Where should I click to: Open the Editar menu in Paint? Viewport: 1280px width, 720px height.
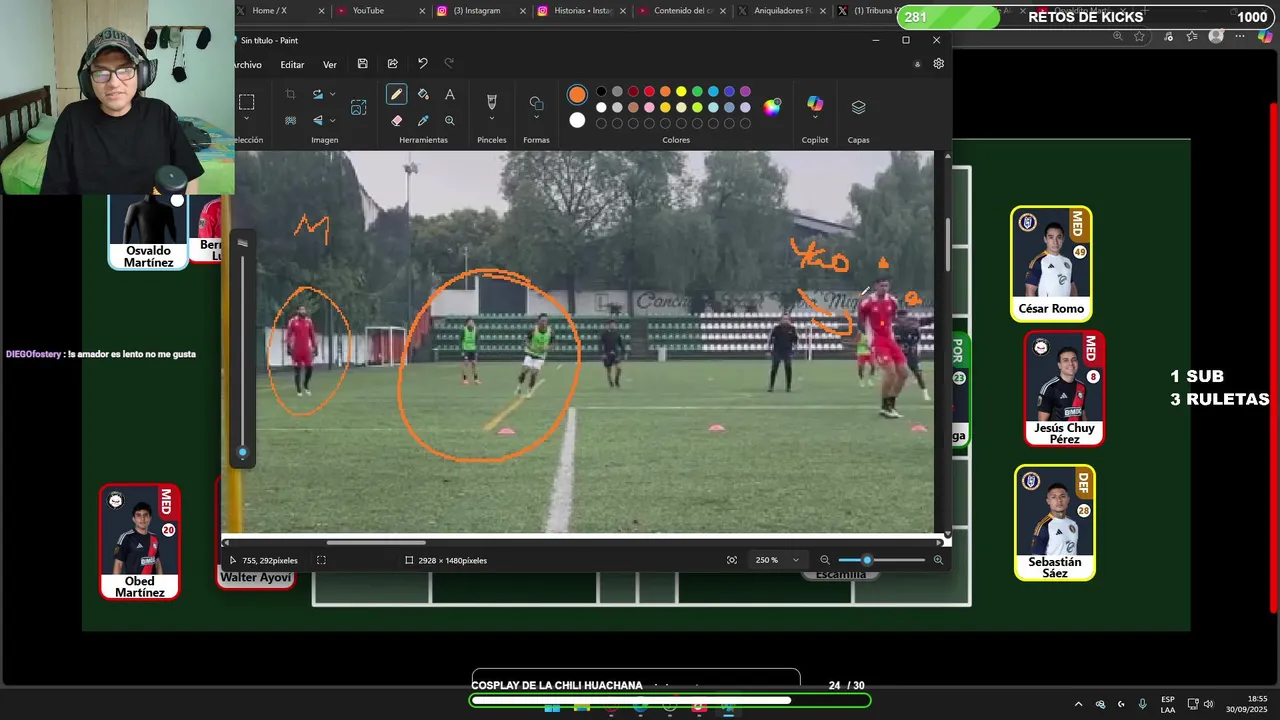[292, 65]
